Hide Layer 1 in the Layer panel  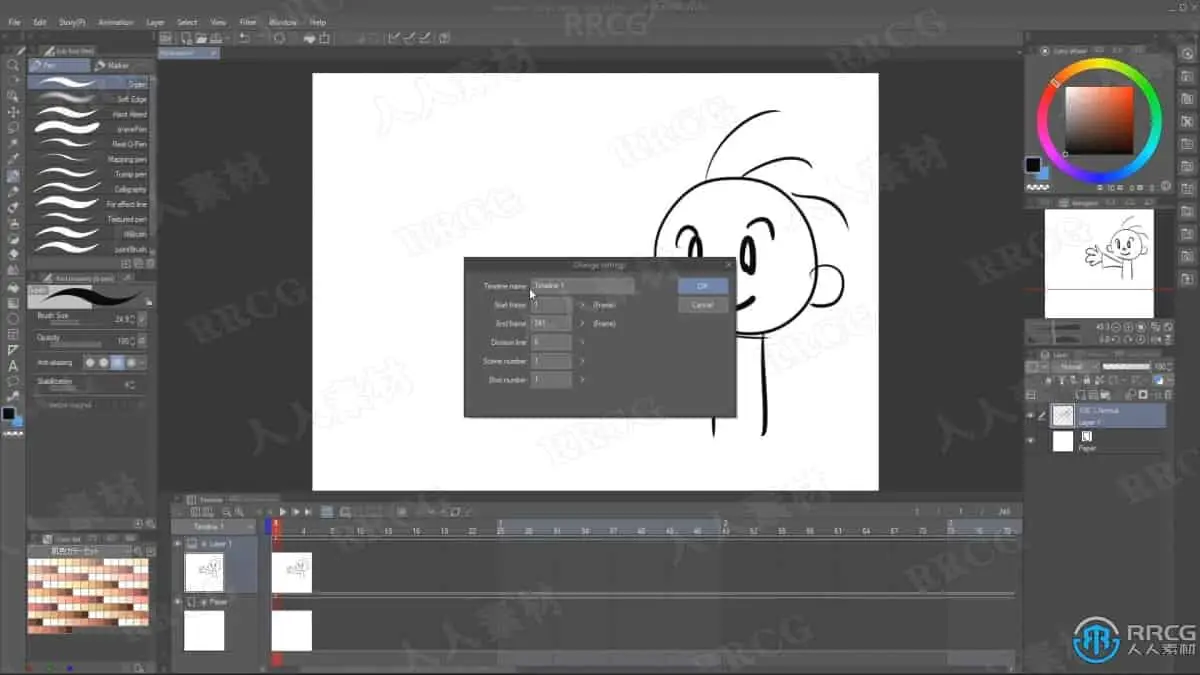[1031, 415]
